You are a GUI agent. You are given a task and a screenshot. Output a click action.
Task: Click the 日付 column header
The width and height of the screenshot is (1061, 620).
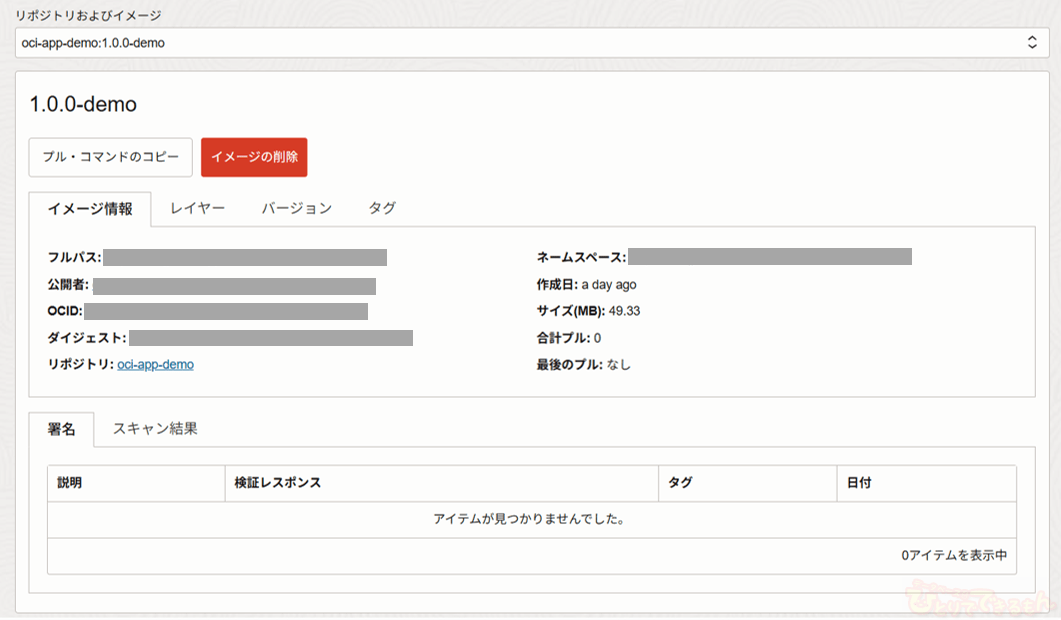859,483
